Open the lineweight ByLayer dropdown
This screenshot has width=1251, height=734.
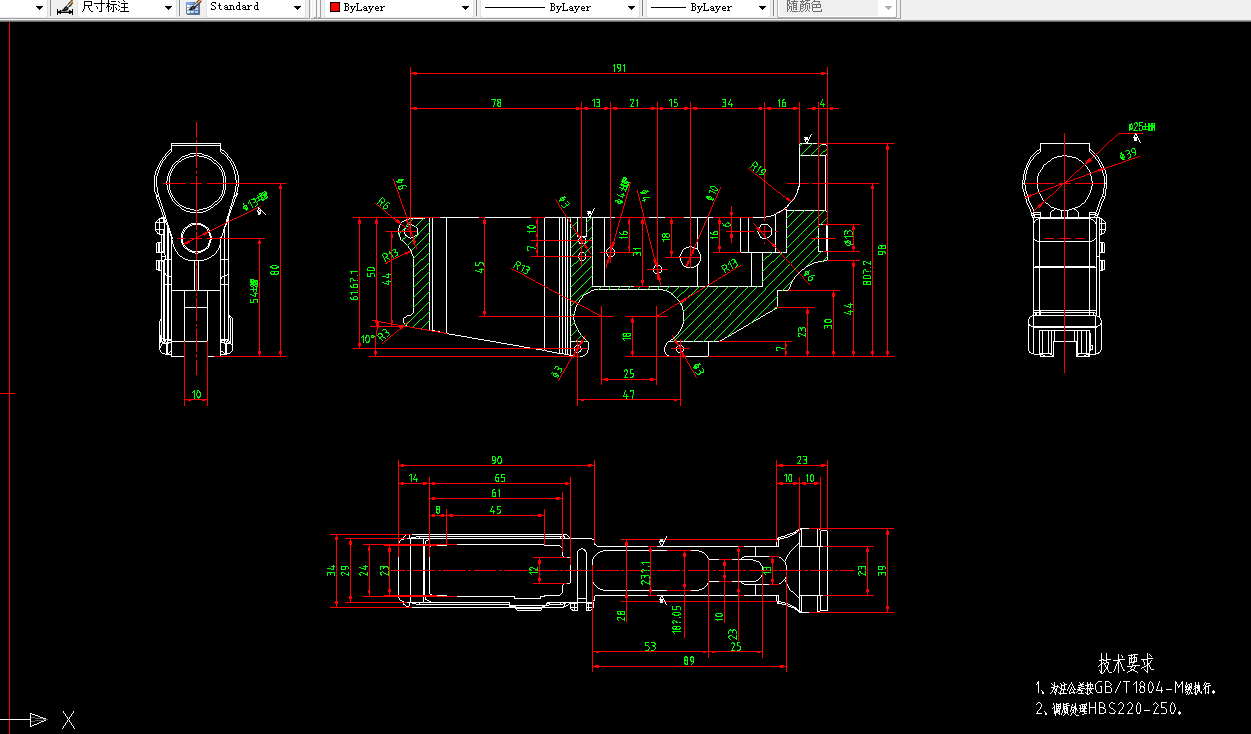pyautogui.click(x=763, y=8)
